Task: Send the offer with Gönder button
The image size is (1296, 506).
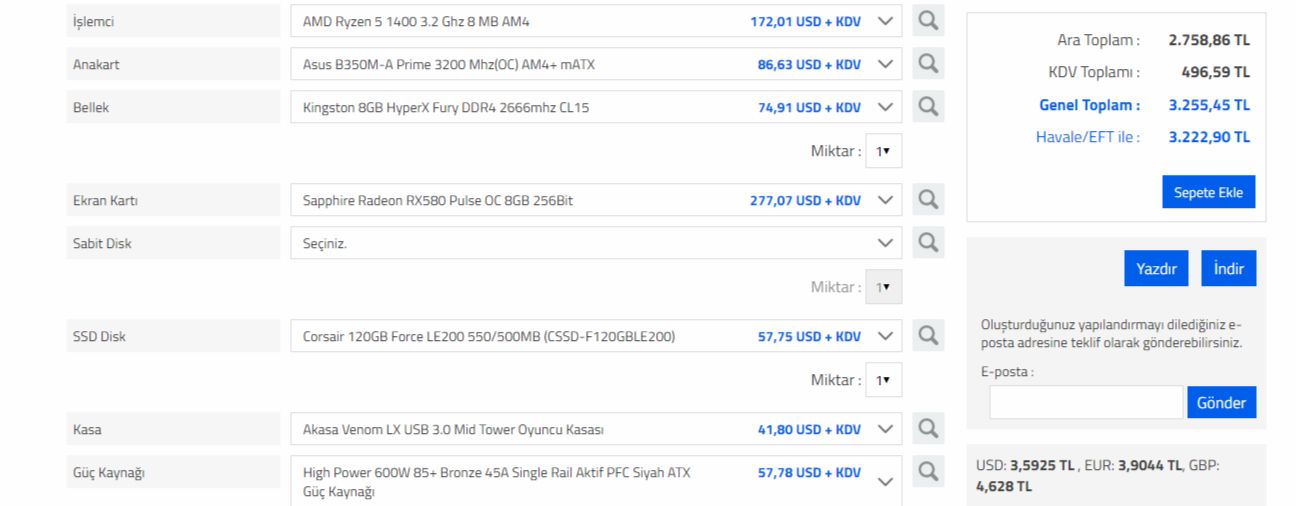Action: click(x=1222, y=403)
